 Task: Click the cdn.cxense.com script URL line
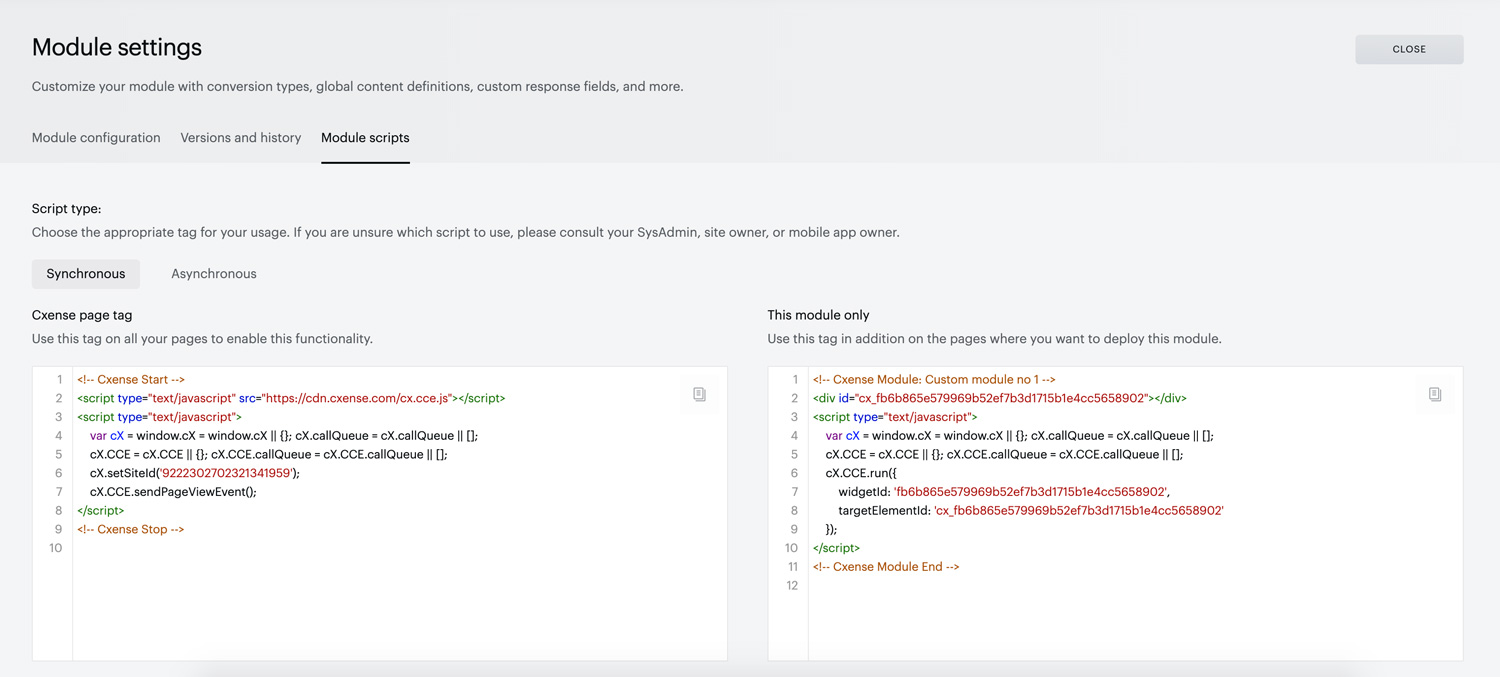291,398
